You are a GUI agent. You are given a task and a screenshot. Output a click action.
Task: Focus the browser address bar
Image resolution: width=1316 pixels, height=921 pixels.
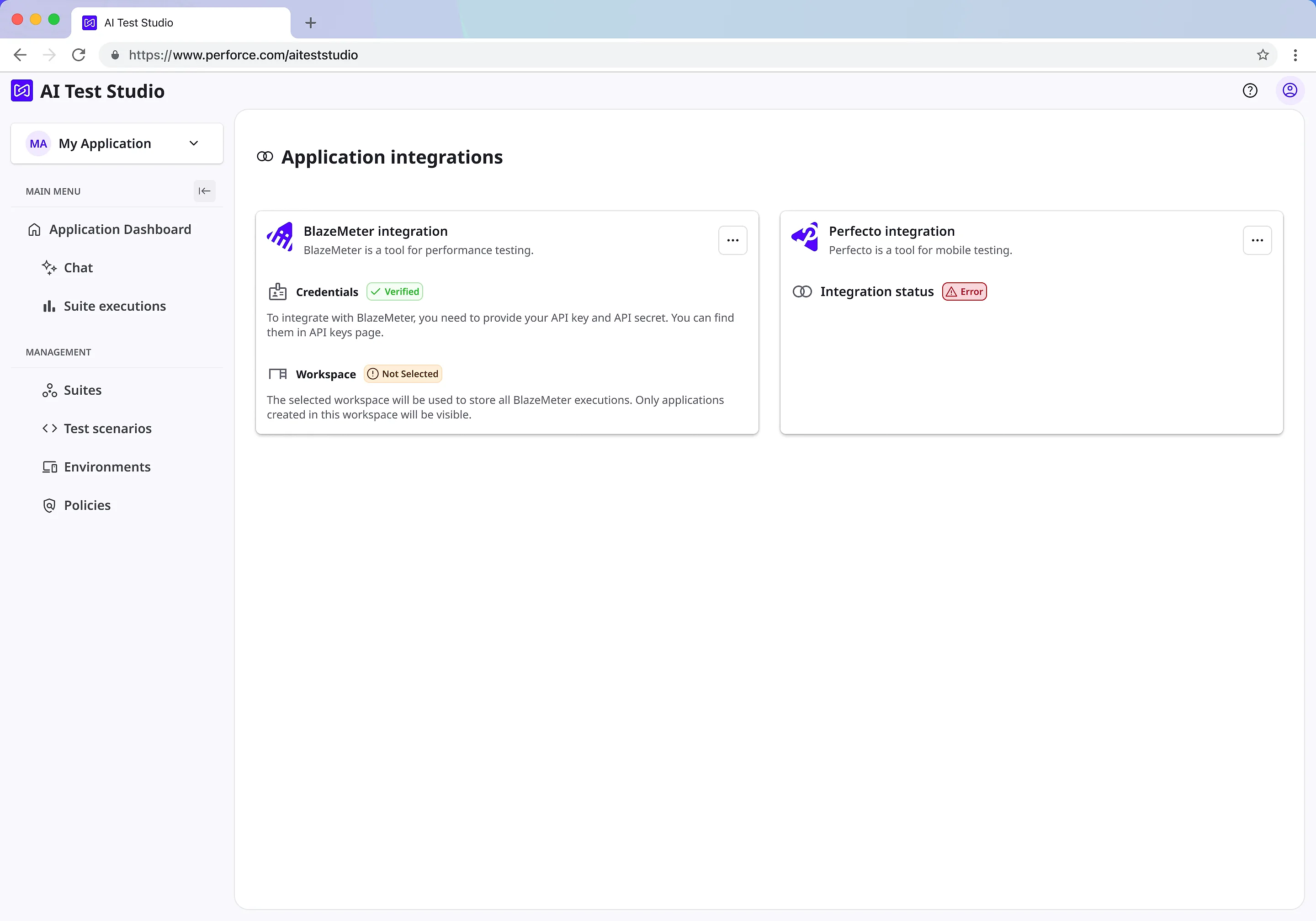[688, 55]
